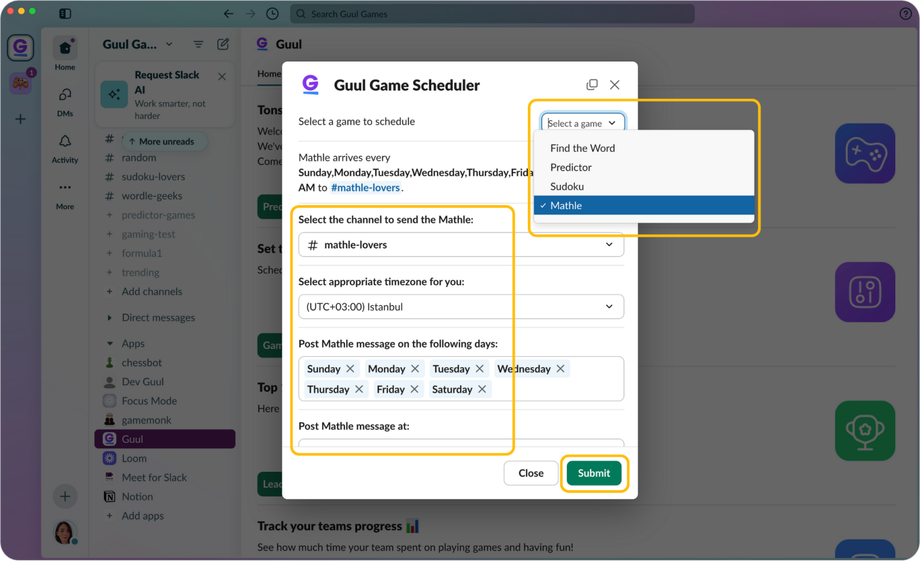Remove Wednesday from posting days
Image resolution: width=920 pixels, height=562 pixels.
pyautogui.click(x=560, y=368)
